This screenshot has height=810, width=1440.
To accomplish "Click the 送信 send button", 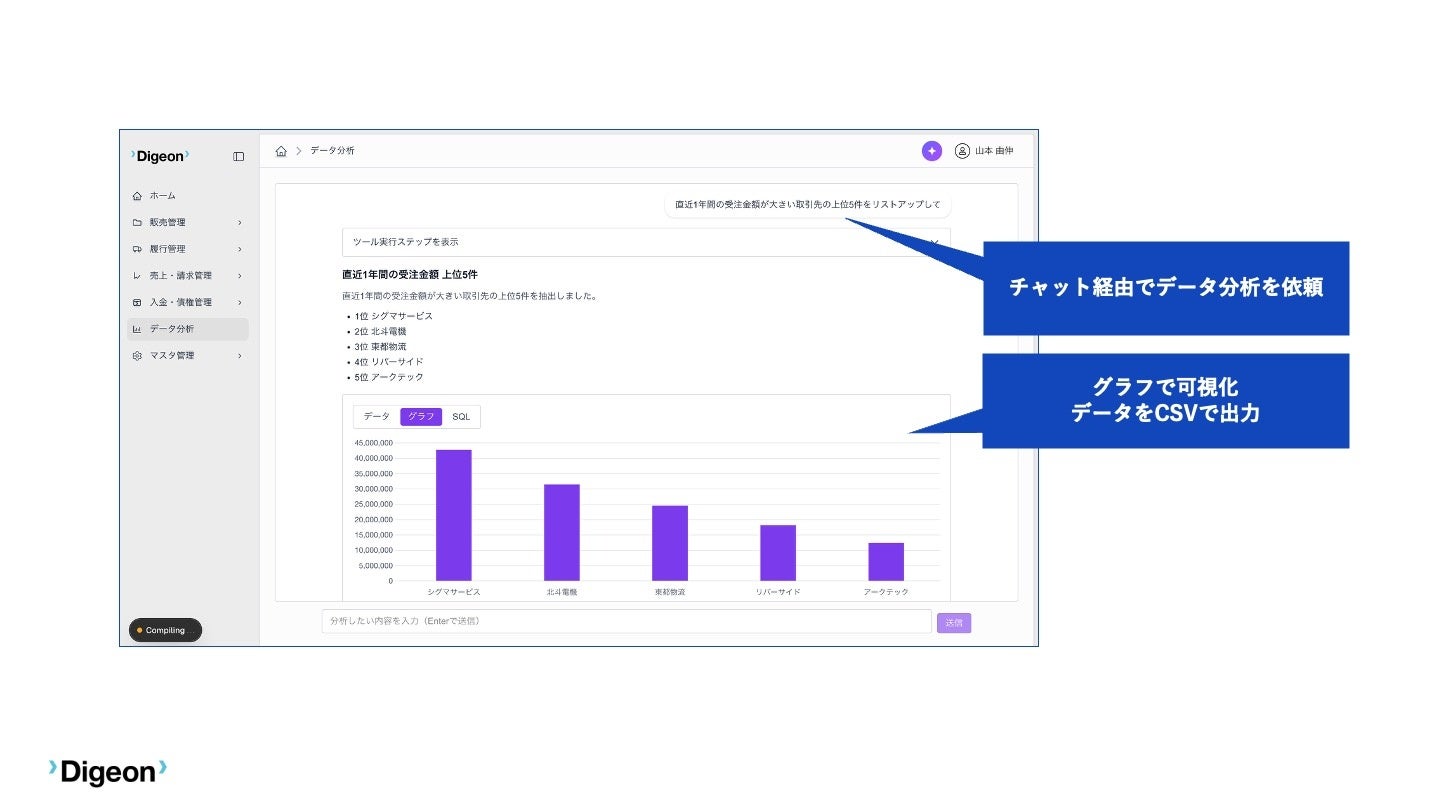I will coord(954,623).
